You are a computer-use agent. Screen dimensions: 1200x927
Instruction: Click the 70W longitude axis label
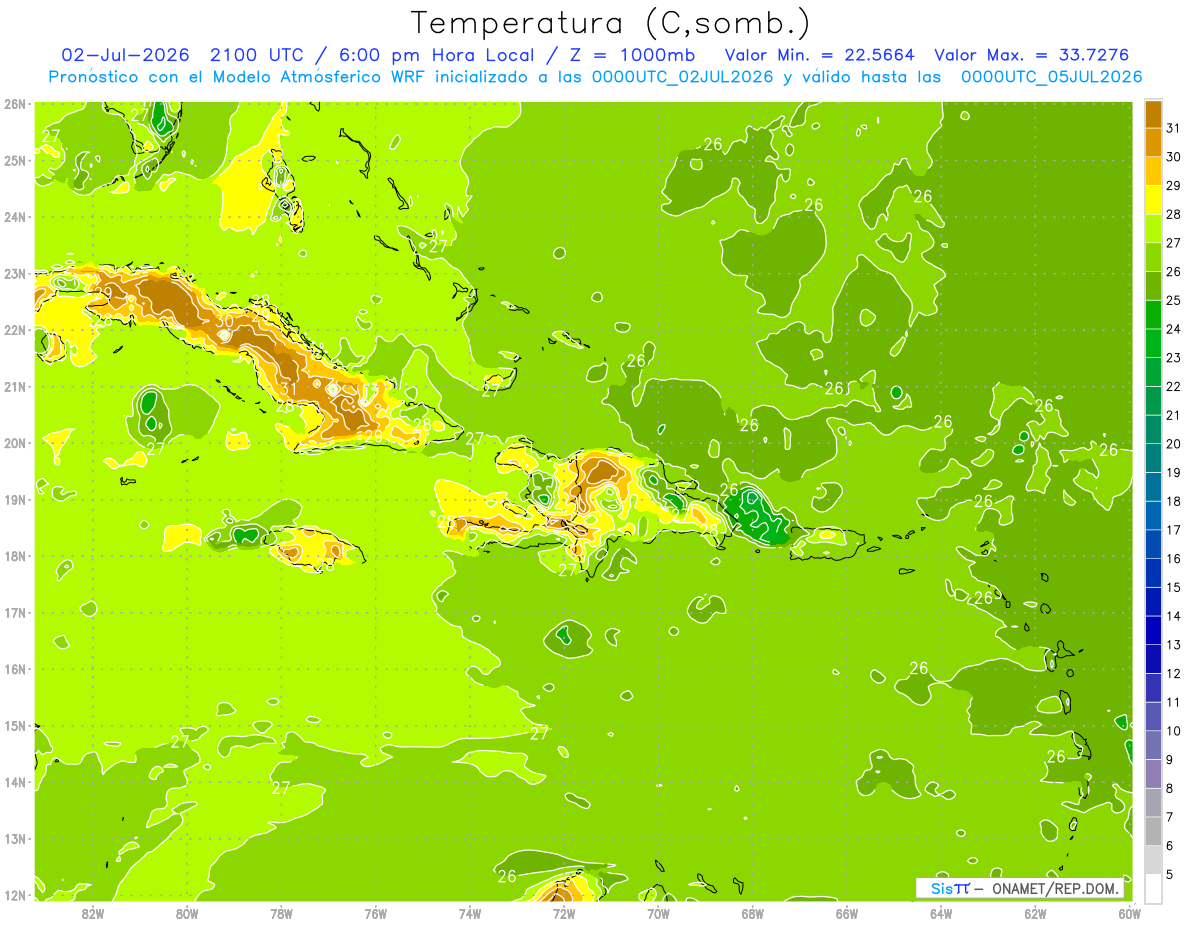[x=658, y=913]
